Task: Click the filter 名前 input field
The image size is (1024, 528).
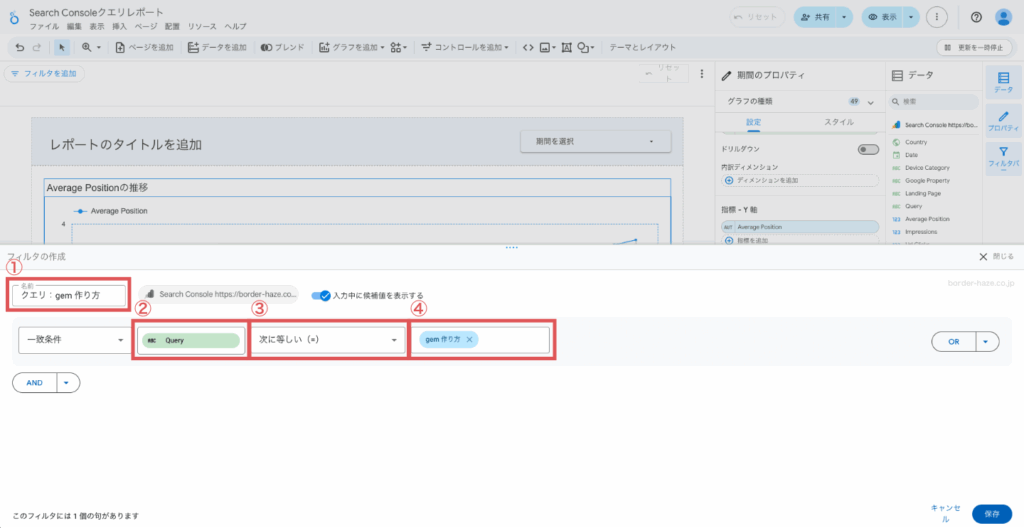Action: click(69, 295)
